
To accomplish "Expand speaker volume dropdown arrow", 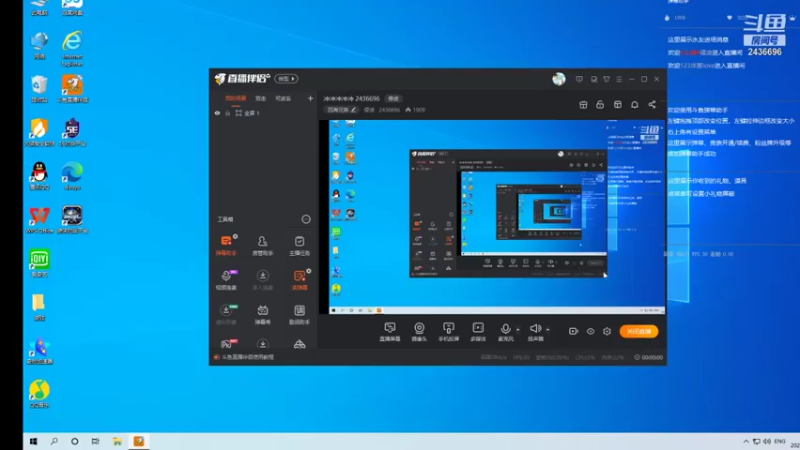I will 547,330.
